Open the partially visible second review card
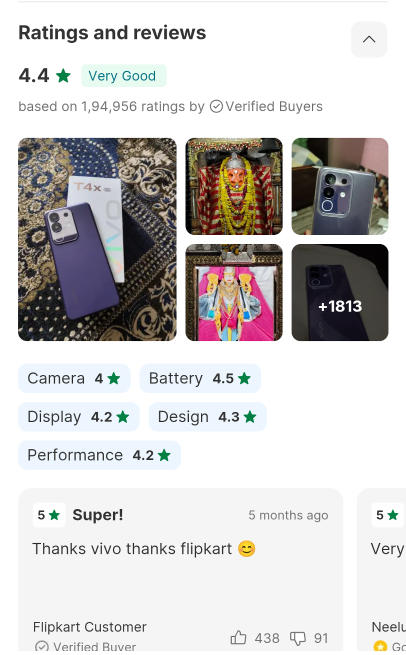This screenshot has height=655, width=406. pyautogui.click(x=381, y=571)
